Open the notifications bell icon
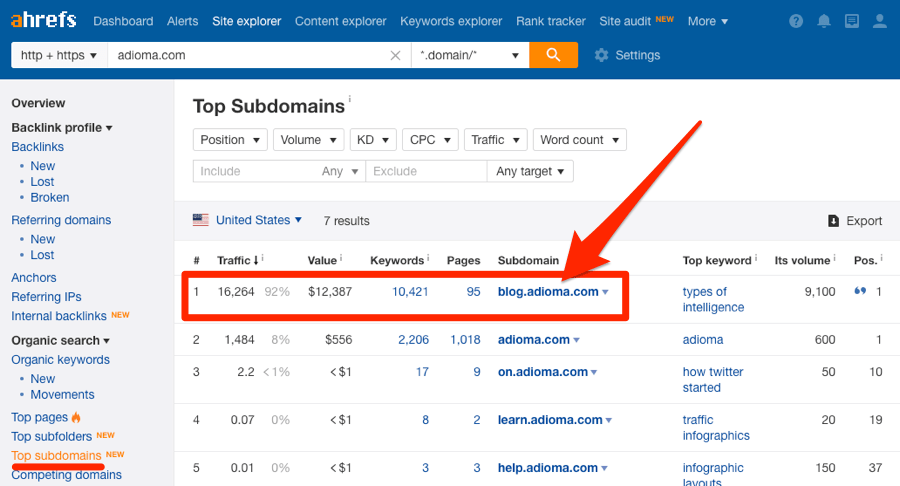This screenshot has width=900, height=486. click(x=824, y=21)
